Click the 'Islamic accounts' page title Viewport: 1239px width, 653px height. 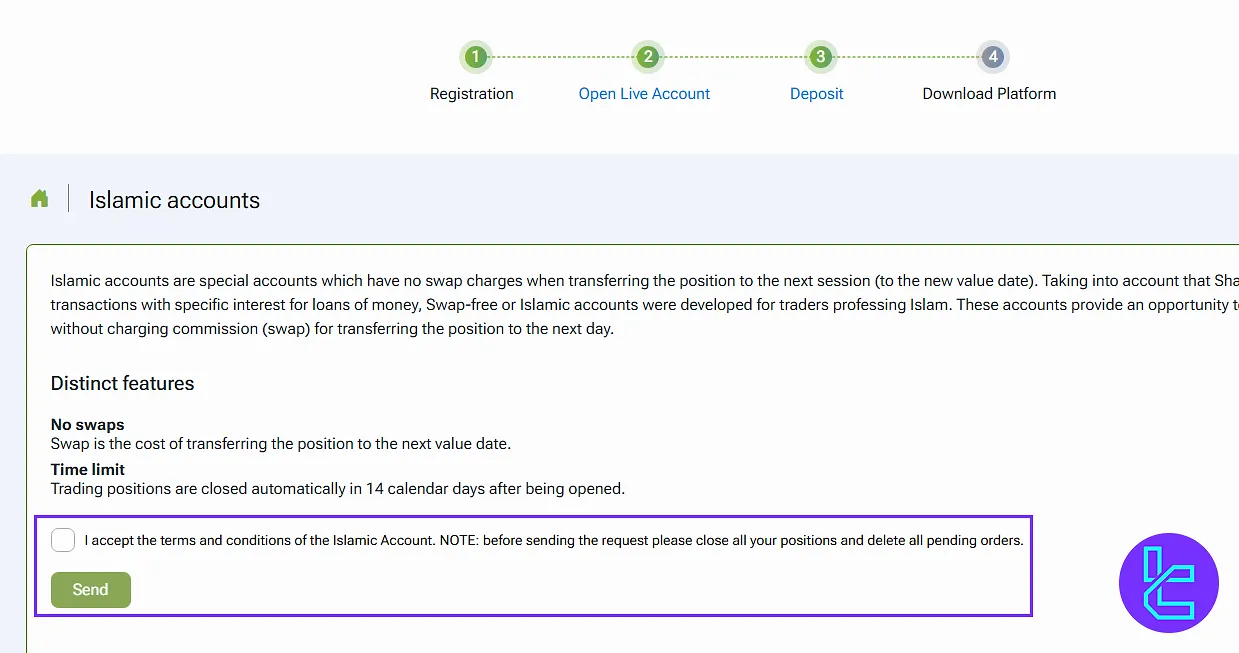tap(174, 200)
